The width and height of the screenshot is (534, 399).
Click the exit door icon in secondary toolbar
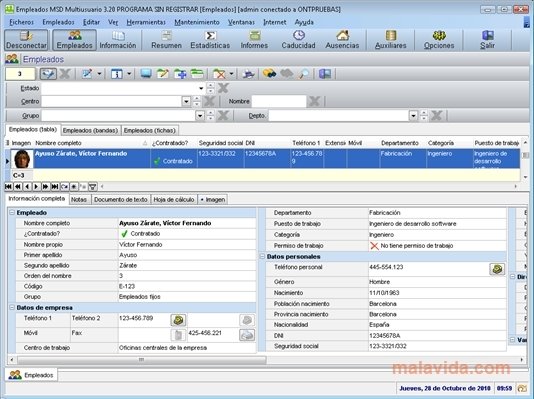pyautogui.click(x=325, y=74)
